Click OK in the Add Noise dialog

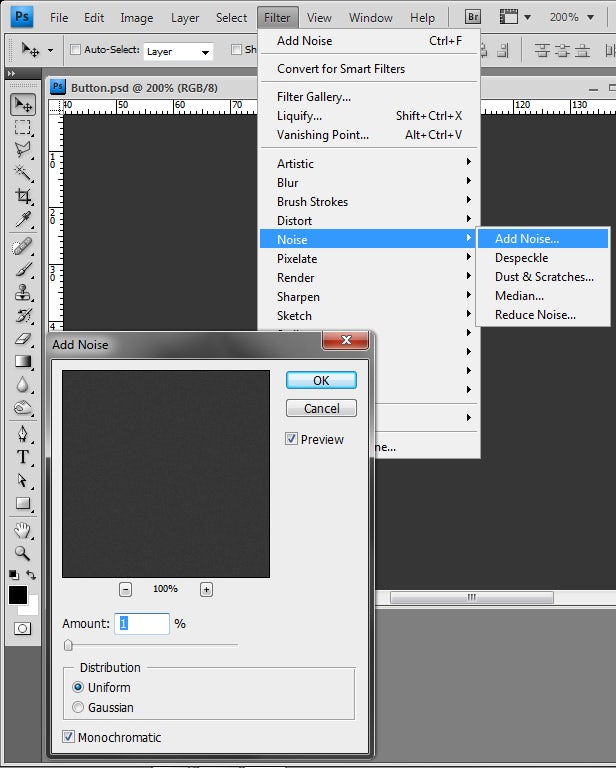click(321, 380)
